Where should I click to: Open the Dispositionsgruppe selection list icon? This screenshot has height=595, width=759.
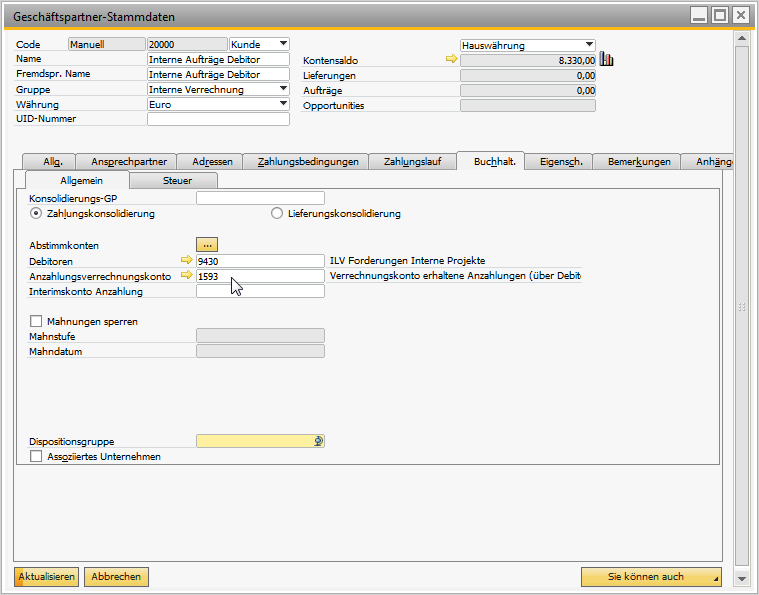318,441
